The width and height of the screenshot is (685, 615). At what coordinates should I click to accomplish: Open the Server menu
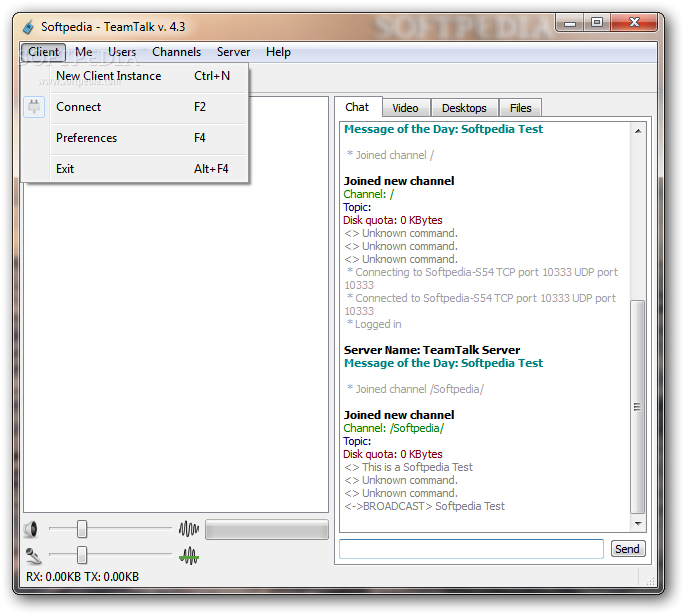[x=233, y=52]
